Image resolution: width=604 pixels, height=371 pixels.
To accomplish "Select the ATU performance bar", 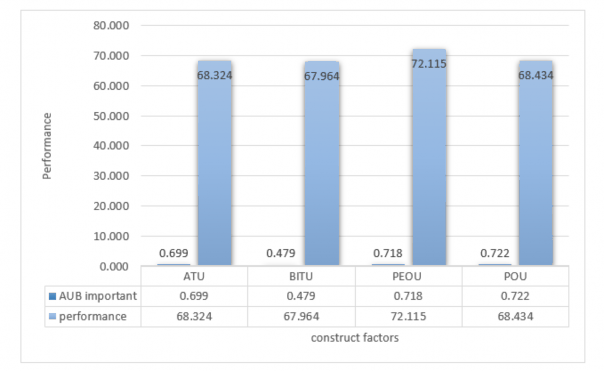I will [215, 163].
